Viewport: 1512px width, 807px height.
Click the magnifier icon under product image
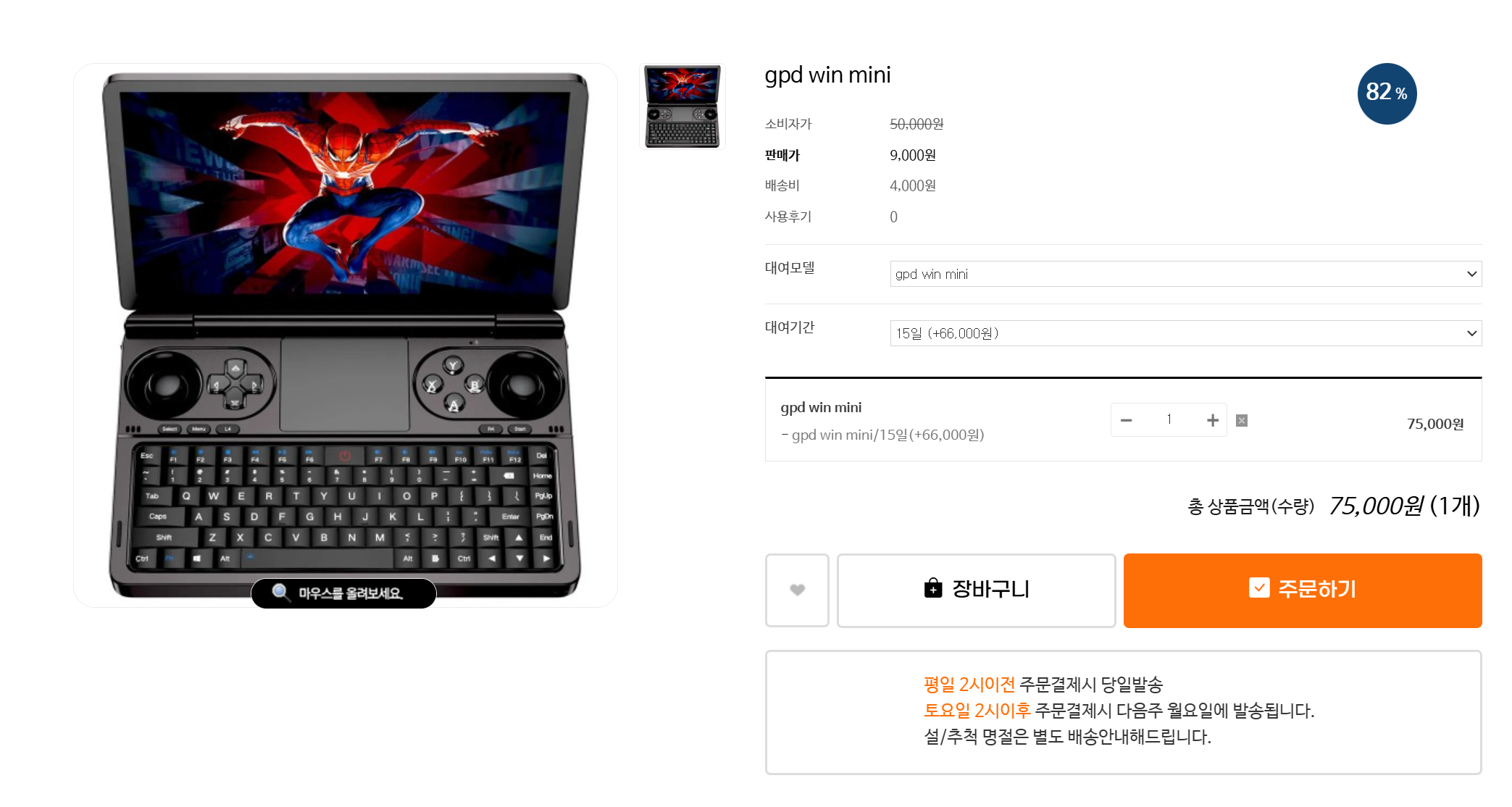tap(280, 593)
